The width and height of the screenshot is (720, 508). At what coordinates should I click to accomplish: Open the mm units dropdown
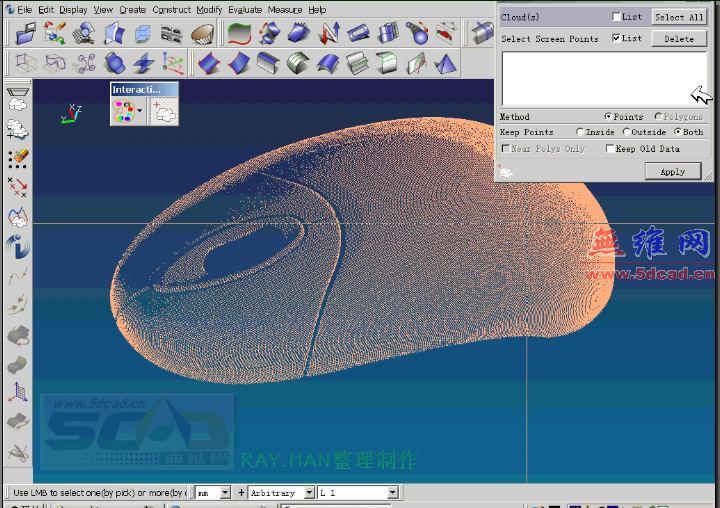tap(225, 493)
